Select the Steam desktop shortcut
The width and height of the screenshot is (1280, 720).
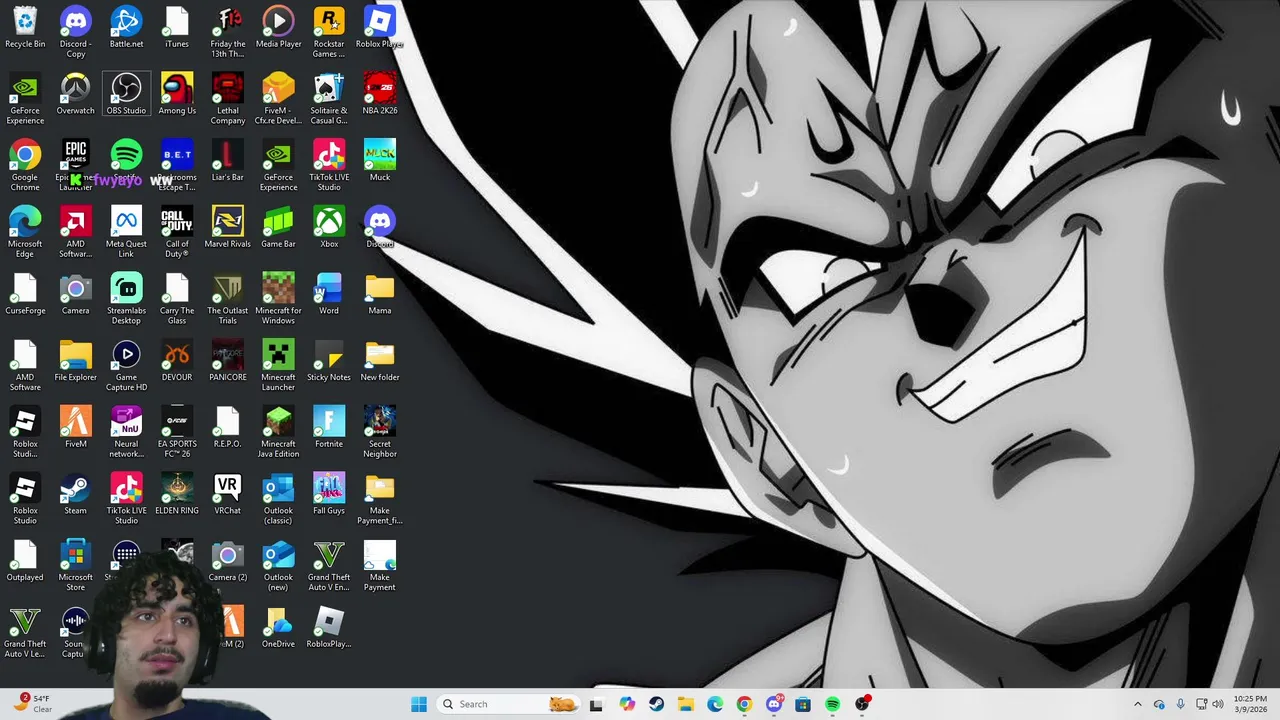point(75,495)
